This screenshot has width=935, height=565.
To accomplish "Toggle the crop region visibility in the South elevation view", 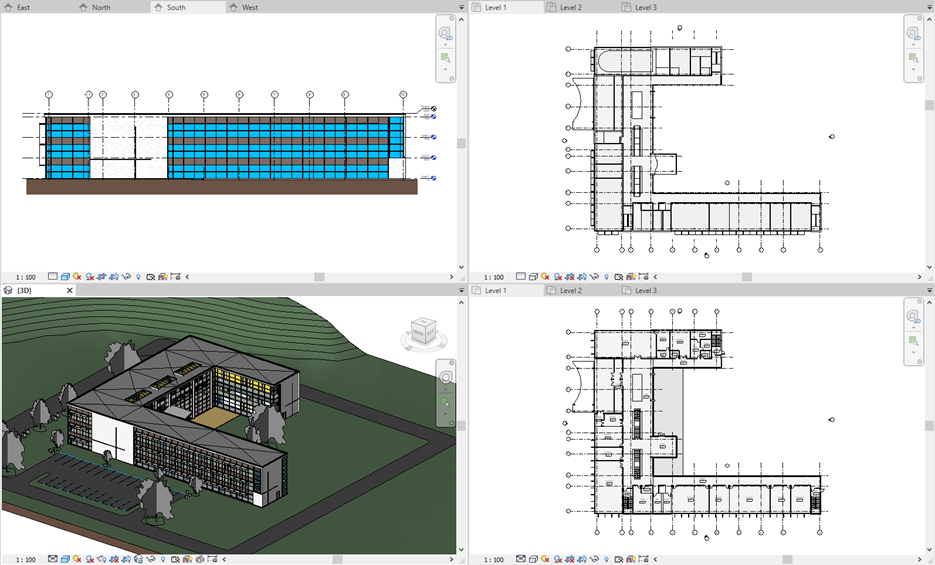I will (x=114, y=276).
